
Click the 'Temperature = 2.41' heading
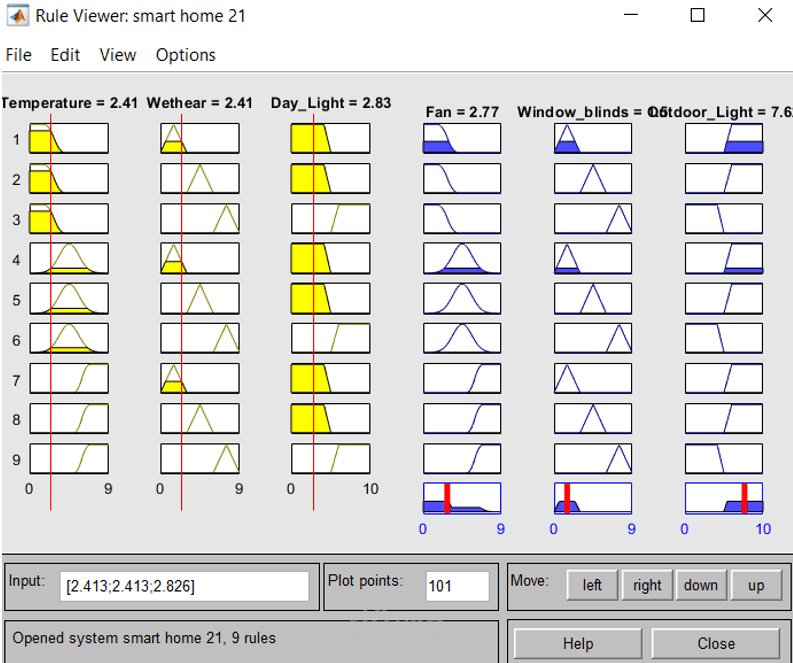pyautogui.click(x=69, y=103)
